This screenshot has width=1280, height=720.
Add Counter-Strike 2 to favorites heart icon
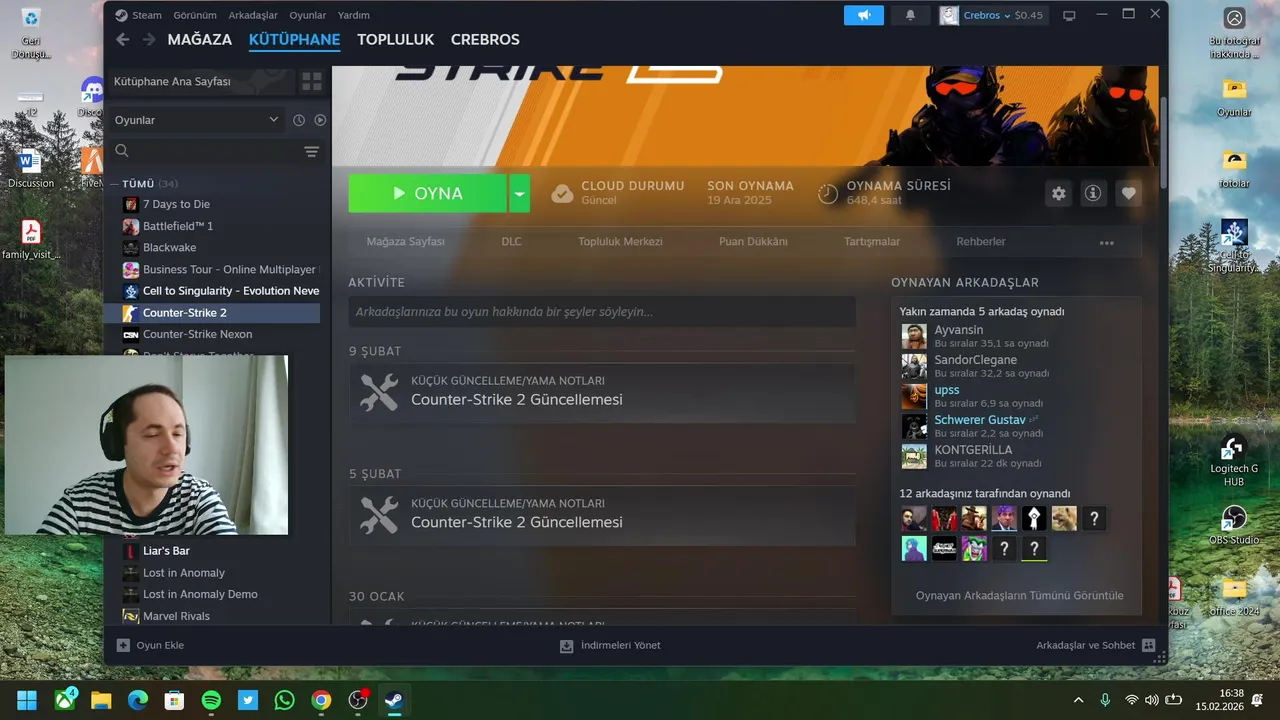[1128, 194]
